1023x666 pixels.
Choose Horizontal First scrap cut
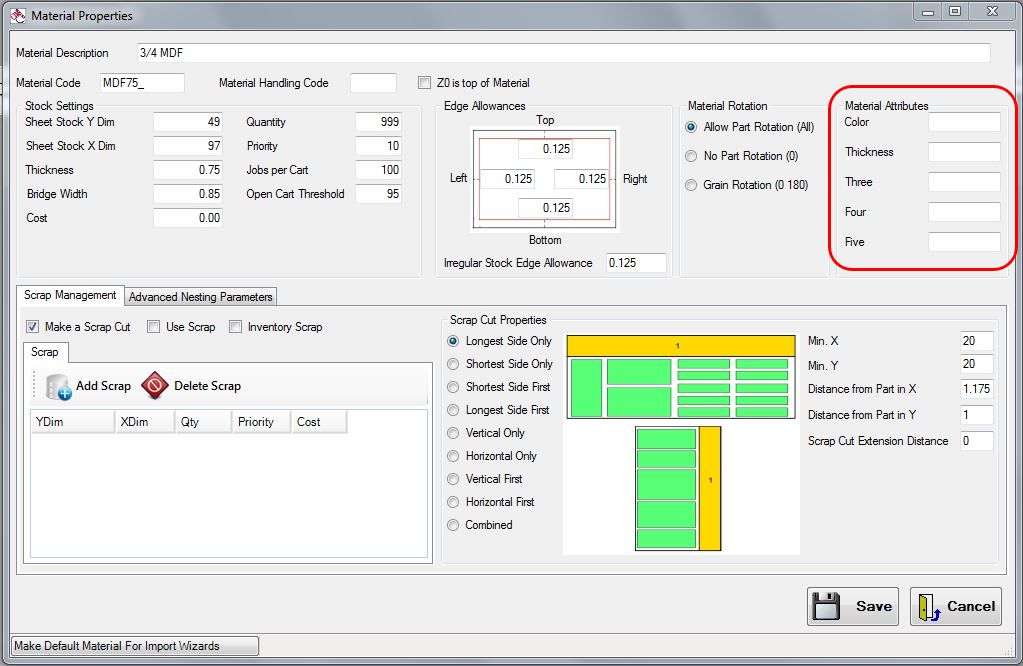pyautogui.click(x=453, y=502)
